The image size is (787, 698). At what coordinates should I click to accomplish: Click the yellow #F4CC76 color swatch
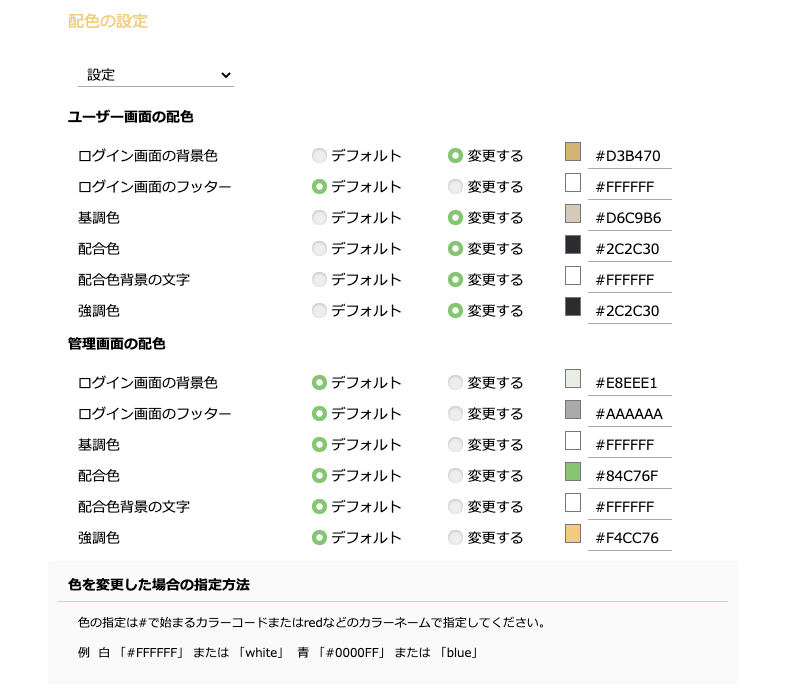tap(573, 533)
